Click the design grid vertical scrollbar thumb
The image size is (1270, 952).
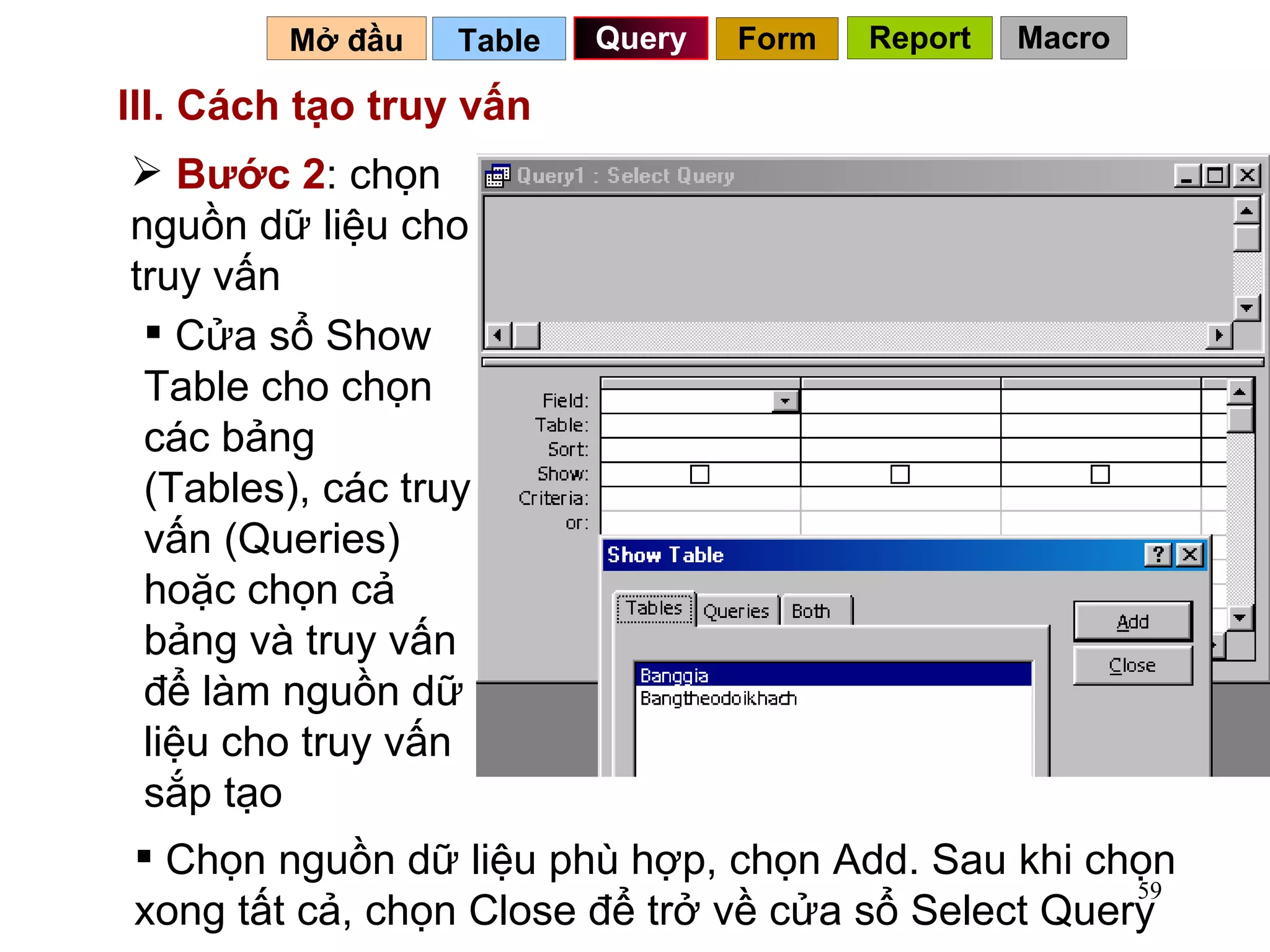pos(1240,419)
